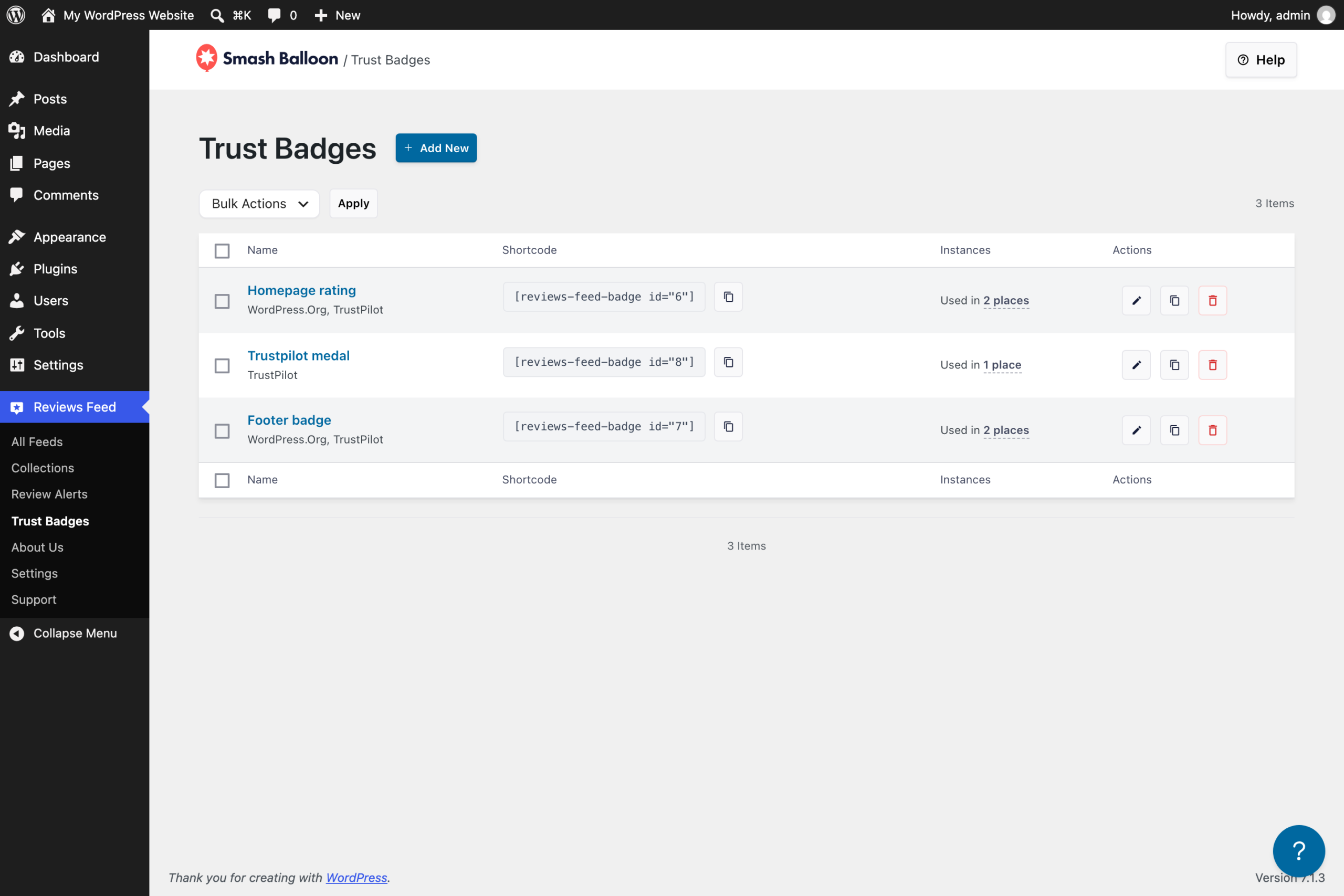Click the Add New badge button
This screenshot has height=896, width=1344.
pos(436,148)
